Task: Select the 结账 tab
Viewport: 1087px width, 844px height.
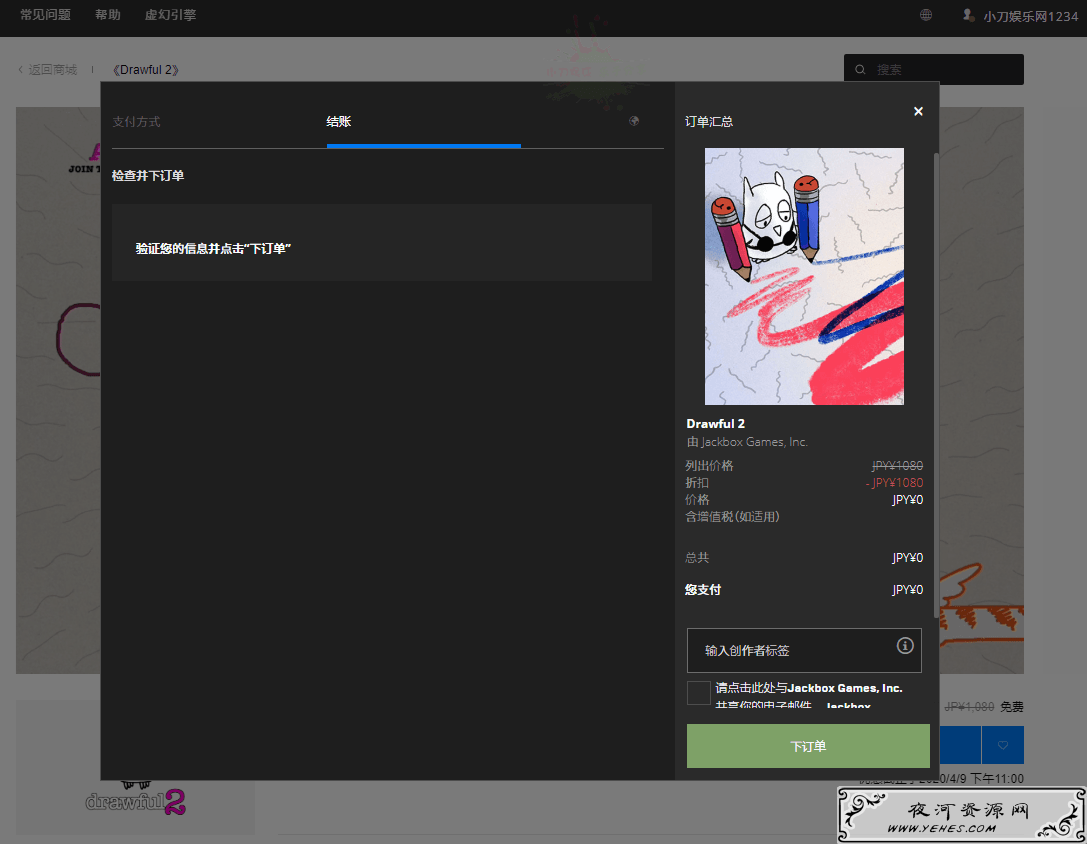Action: pos(339,121)
